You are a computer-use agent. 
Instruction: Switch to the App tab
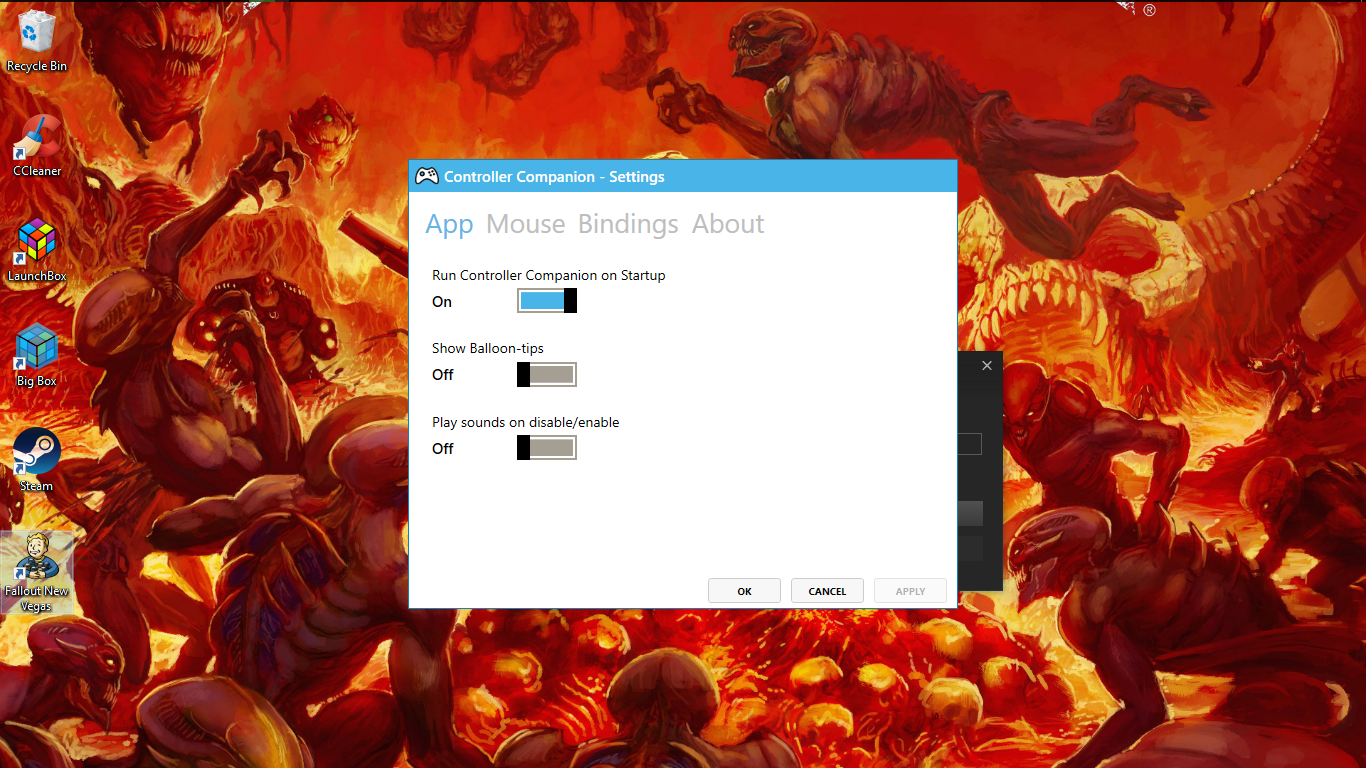[x=449, y=224]
